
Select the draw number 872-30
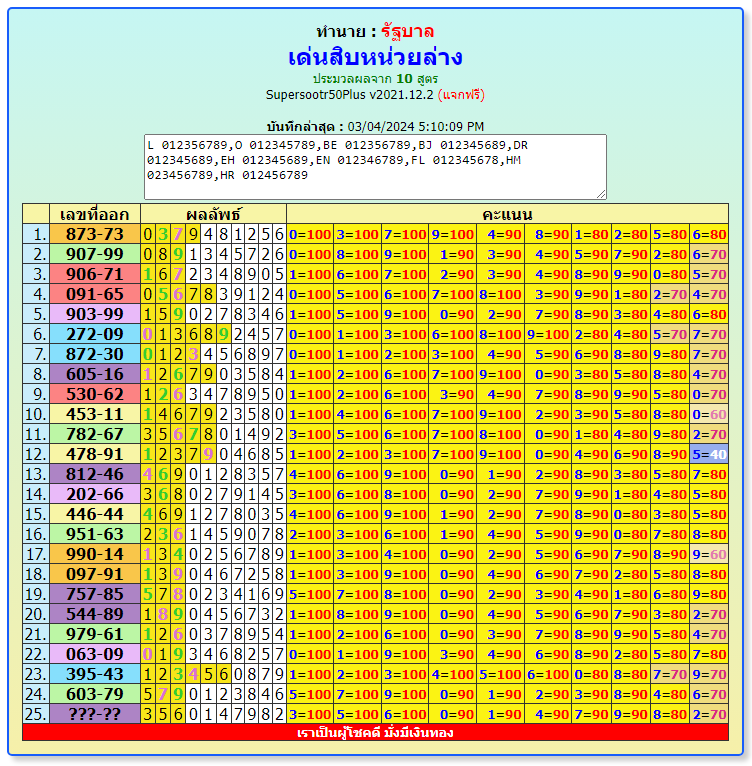pyautogui.click(x=95, y=355)
